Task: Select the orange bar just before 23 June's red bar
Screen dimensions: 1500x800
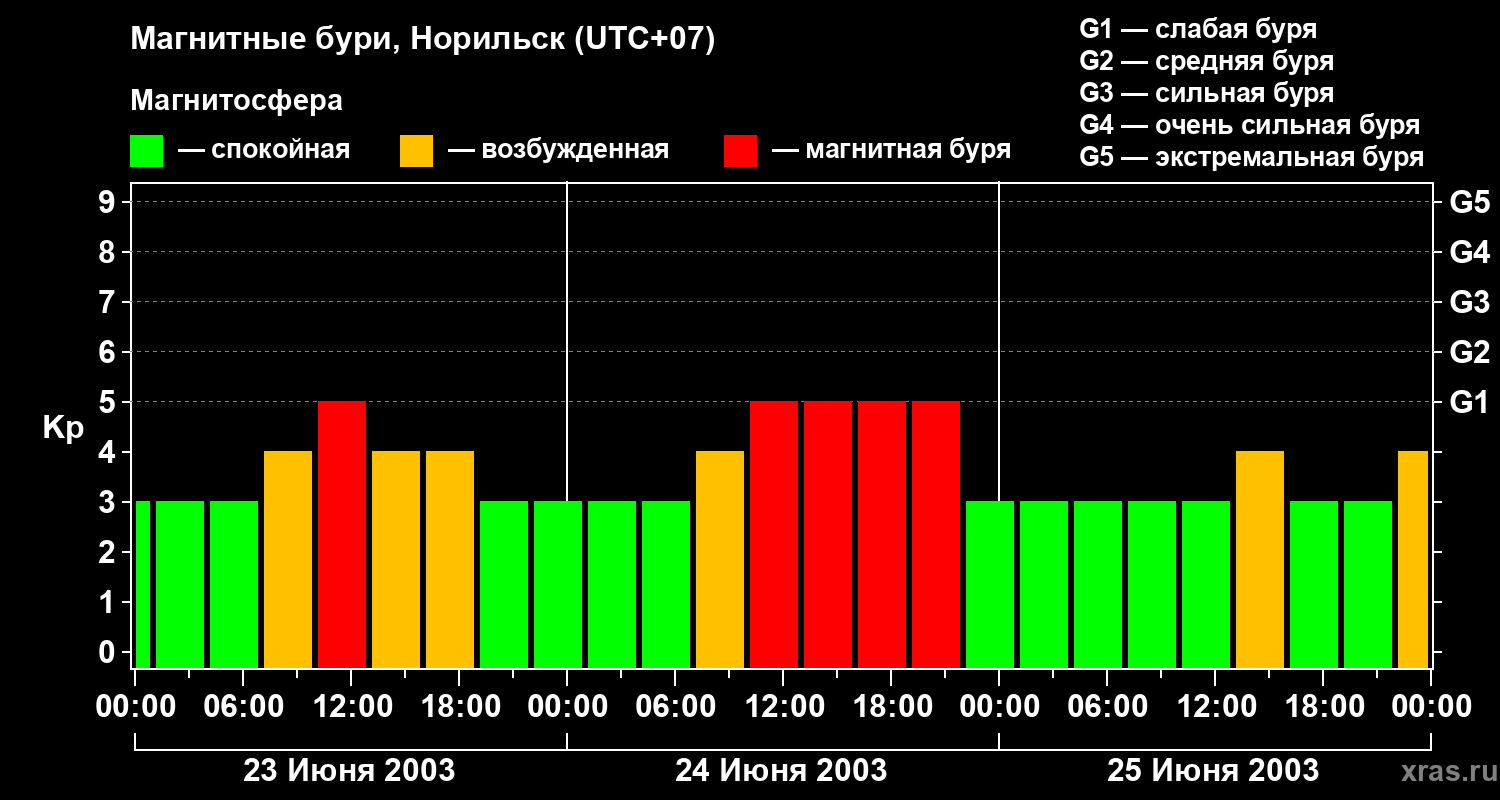Action: [288, 559]
